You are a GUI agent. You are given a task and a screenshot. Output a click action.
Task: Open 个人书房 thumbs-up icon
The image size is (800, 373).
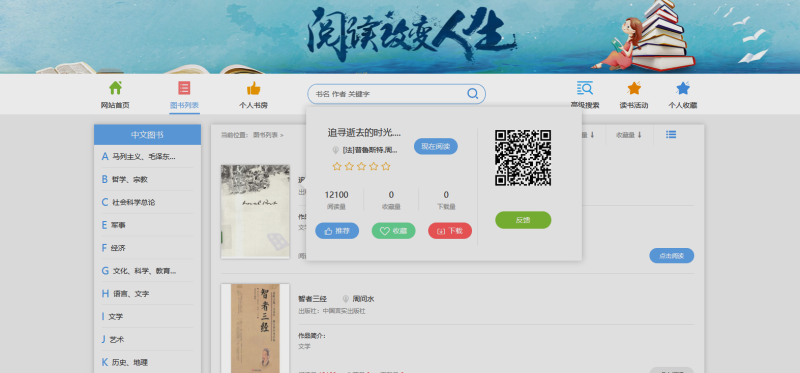pos(254,88)
